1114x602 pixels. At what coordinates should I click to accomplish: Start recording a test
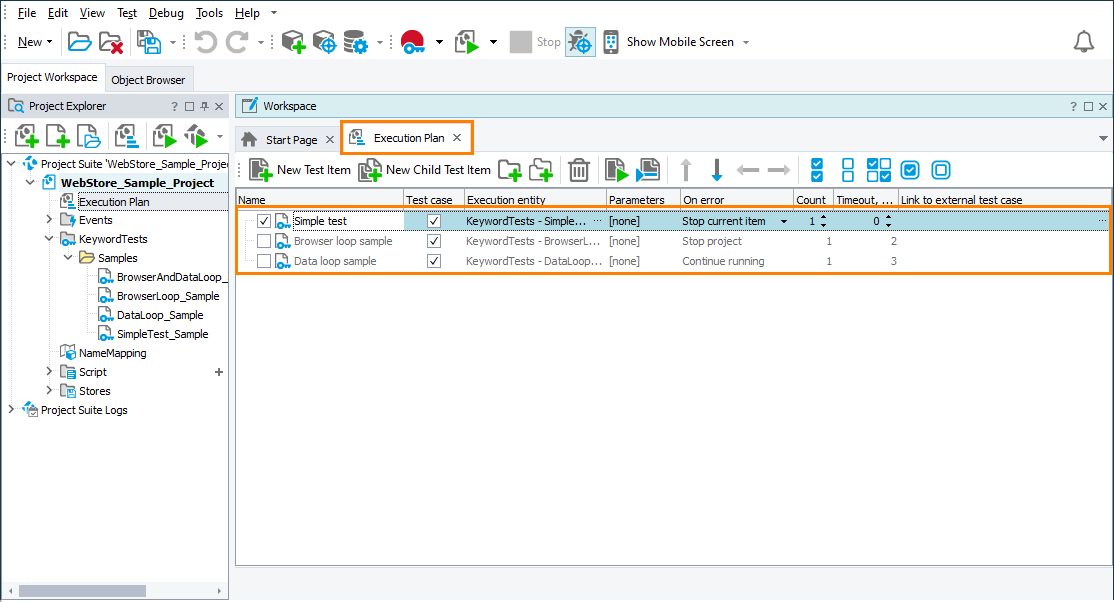click(413, 41)
